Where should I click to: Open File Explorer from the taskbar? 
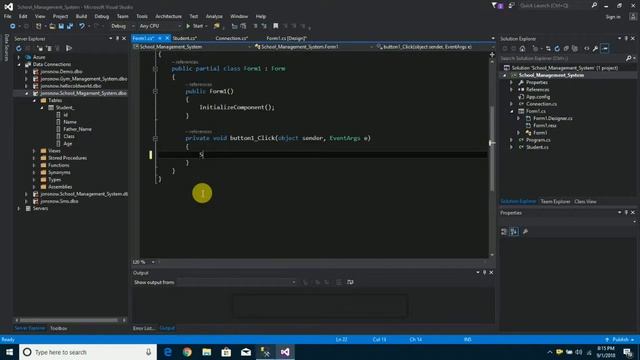click(x=207, y=352)
